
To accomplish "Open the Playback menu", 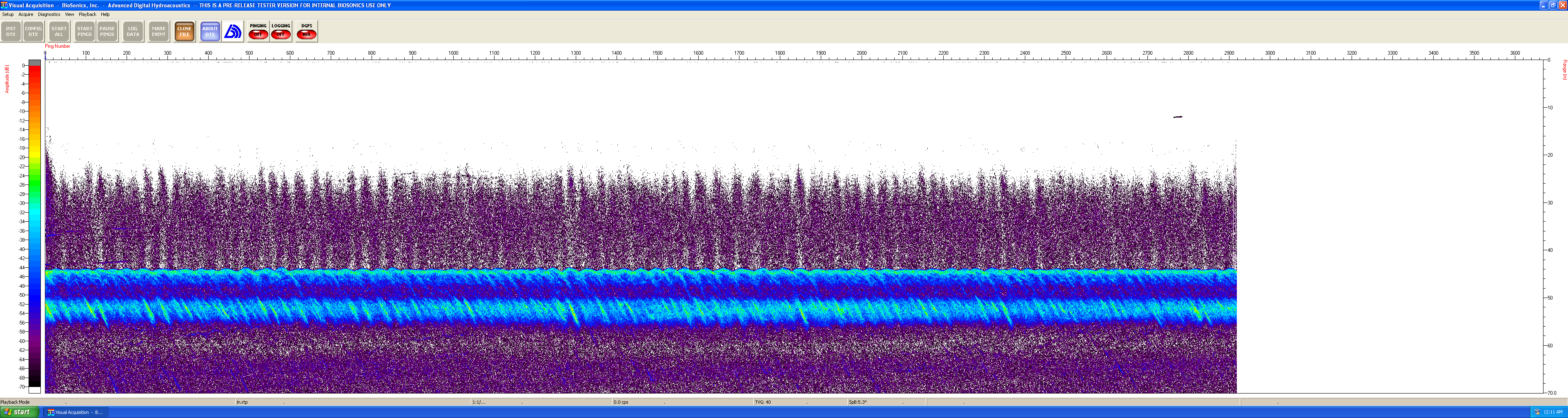I will point(87,15).
